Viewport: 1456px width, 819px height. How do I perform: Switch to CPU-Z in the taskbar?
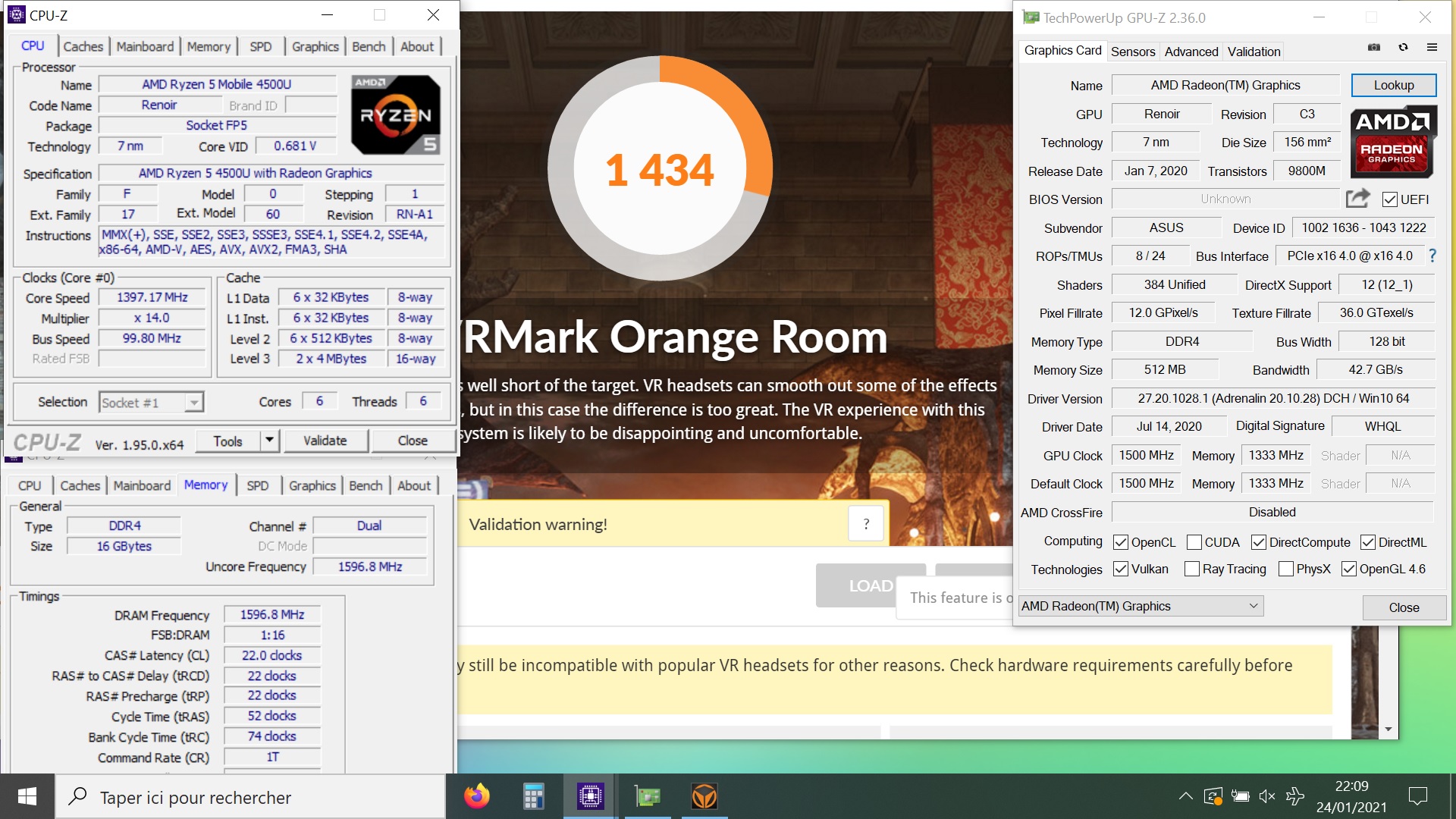click(590, 796)
